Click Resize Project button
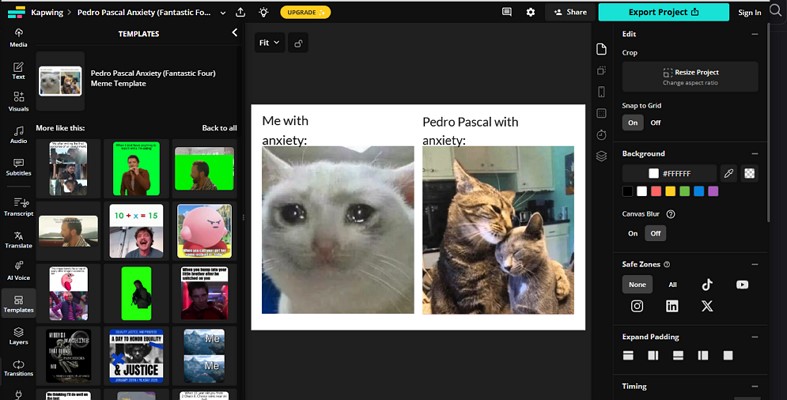Image resolution: width=787 pixels, height=400 pixels. 690,77
